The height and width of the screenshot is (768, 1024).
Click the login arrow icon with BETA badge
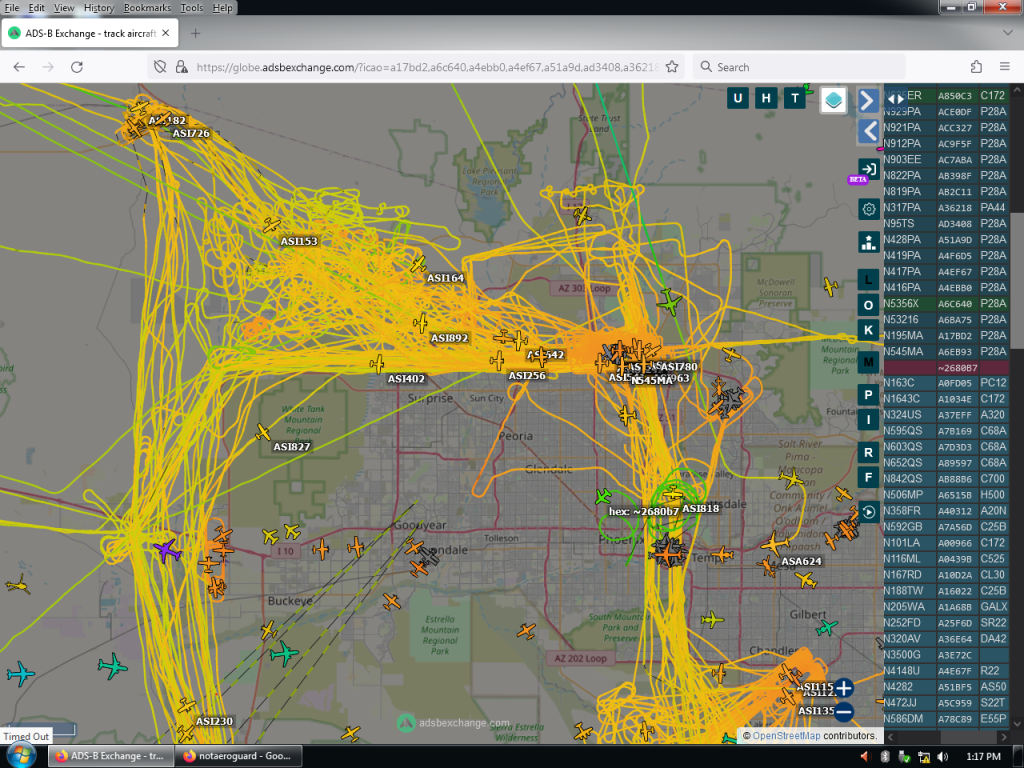(x=868, y=169)
